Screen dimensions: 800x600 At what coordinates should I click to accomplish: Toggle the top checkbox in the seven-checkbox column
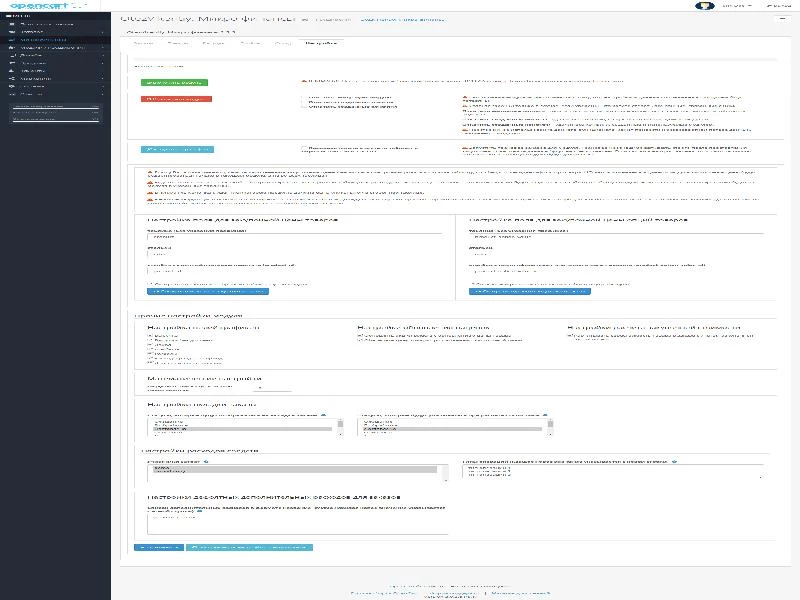(x=150, y=336)
